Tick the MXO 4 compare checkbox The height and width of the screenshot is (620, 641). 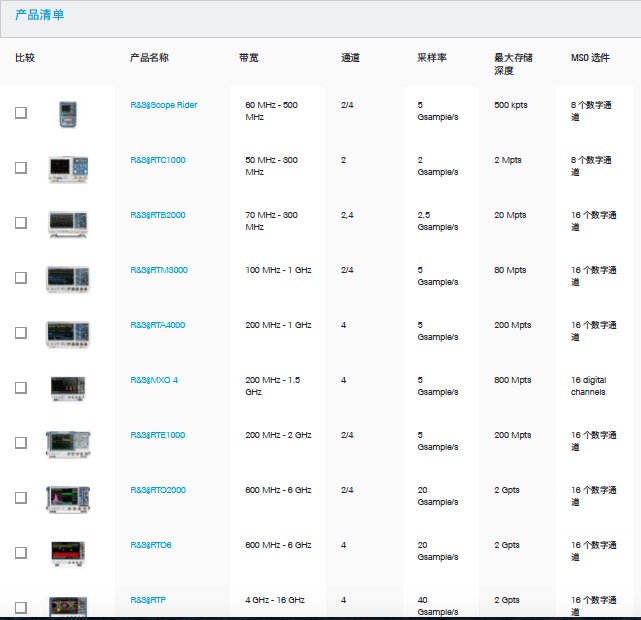coord(21,388)
